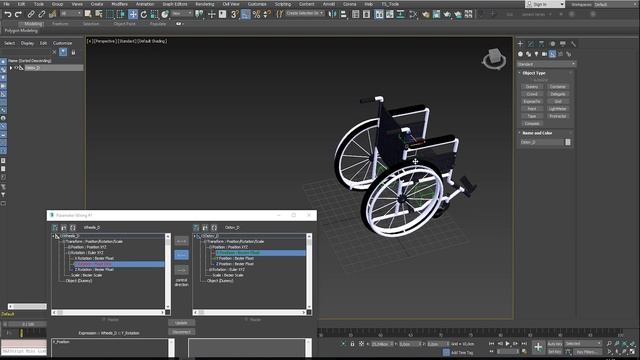Viewport: 640px width, 360px height.
Task: Select the Geometry category in Create panel
Action: coord(520,54)
